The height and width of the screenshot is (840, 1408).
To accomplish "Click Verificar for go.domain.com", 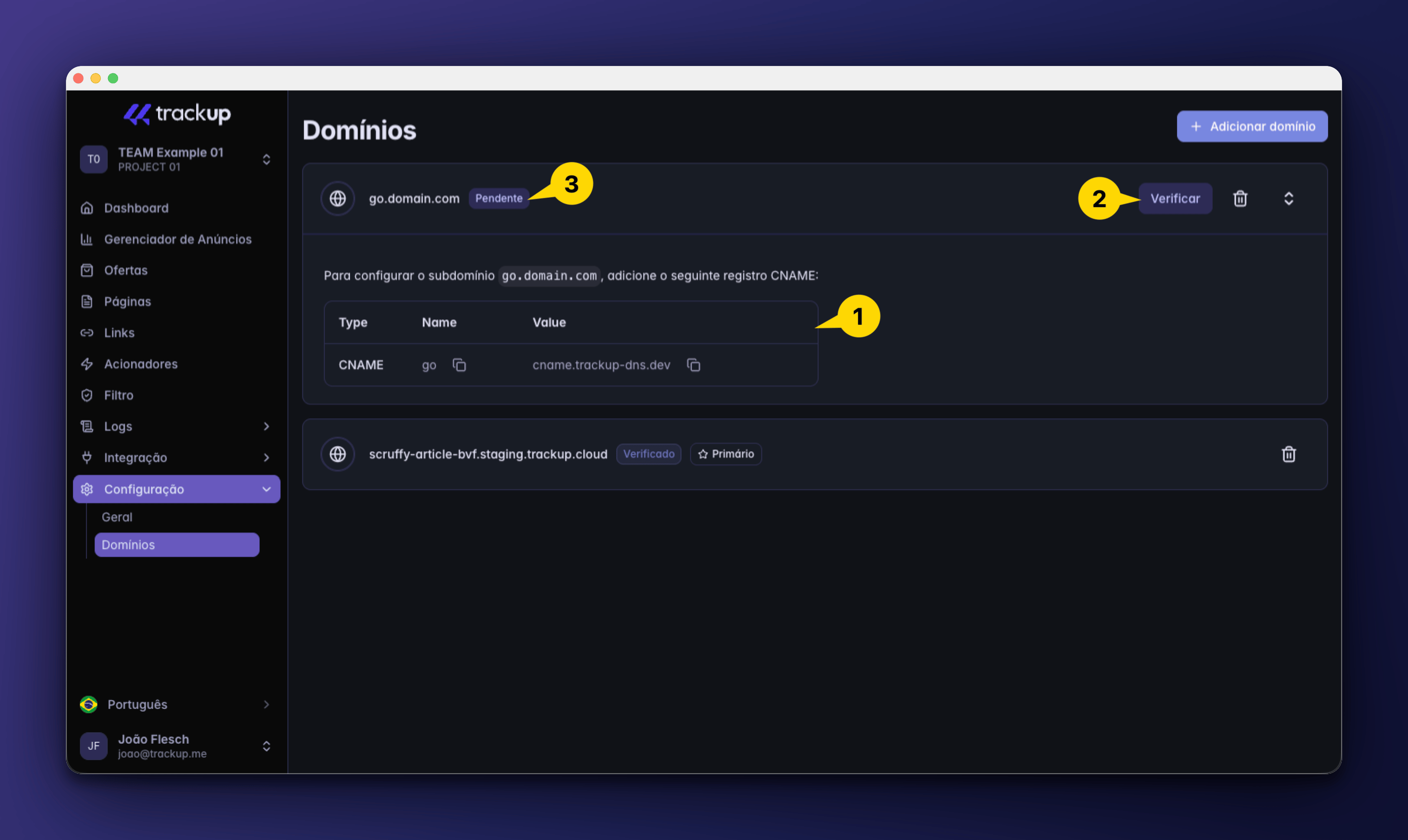I will coord(1175,198).
